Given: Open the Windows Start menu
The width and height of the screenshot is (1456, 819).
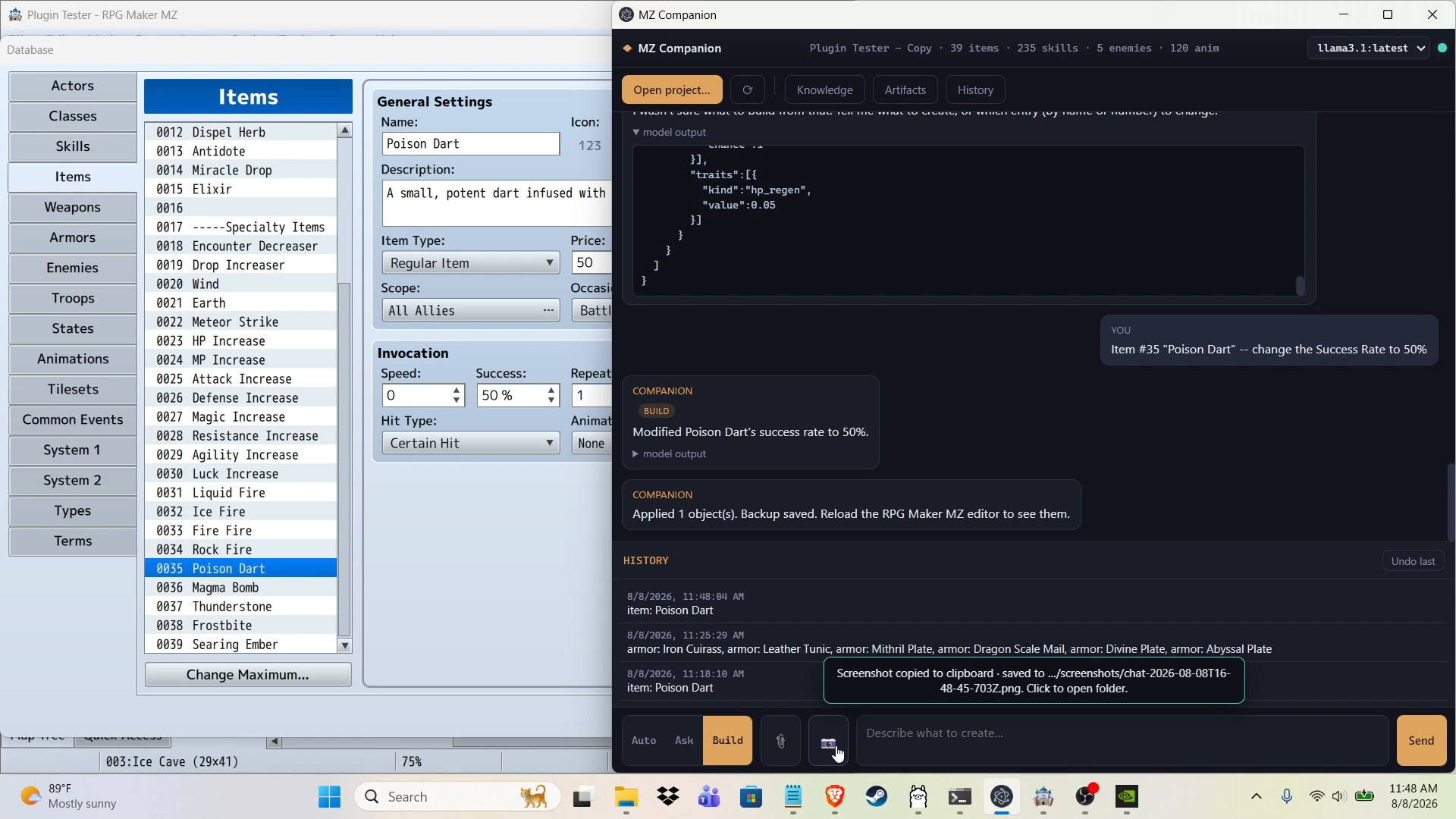Looking at the screenshot, I should [x=329, y=796].
